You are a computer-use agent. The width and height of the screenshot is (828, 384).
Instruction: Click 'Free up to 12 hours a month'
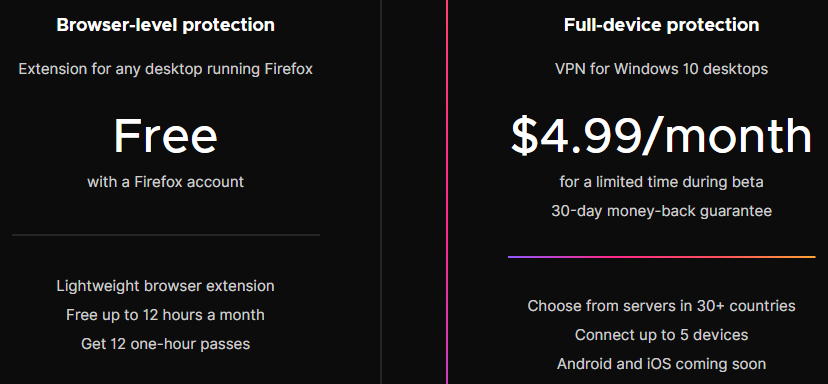coord(165,315)
